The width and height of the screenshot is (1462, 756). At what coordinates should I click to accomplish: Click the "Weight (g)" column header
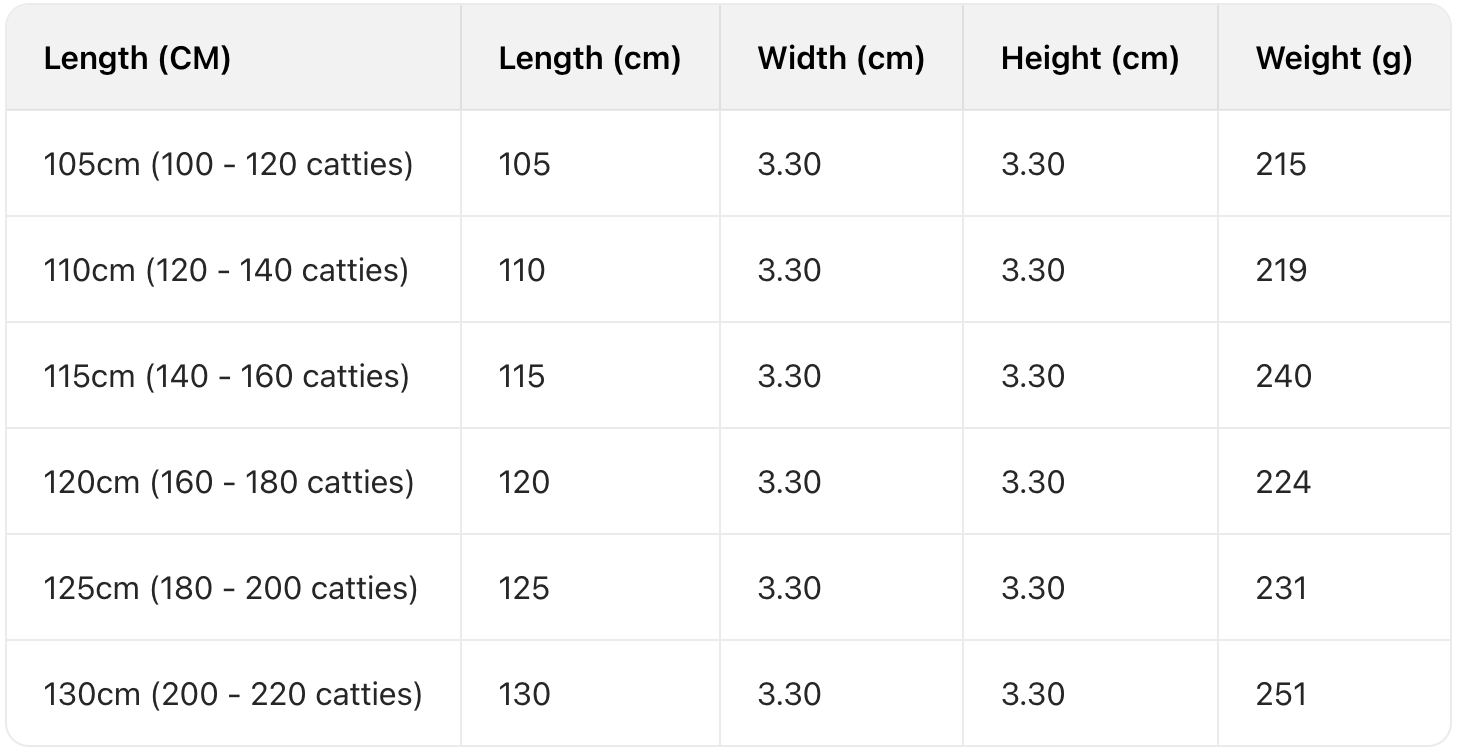(1333, 59)
